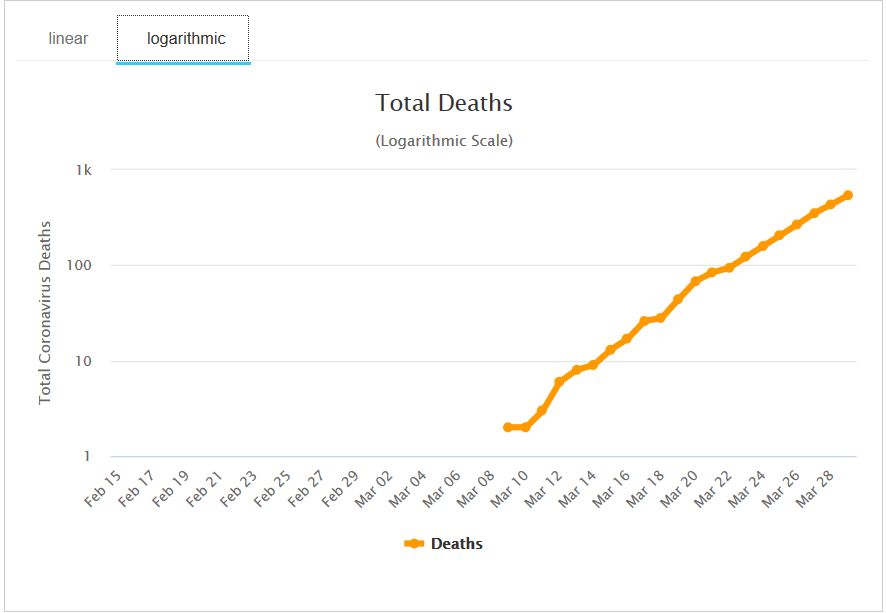The width and height of the screenshot is (886, 613).
Task: Click the orange Deaths legend marker
Action: [x=414, y=544]
